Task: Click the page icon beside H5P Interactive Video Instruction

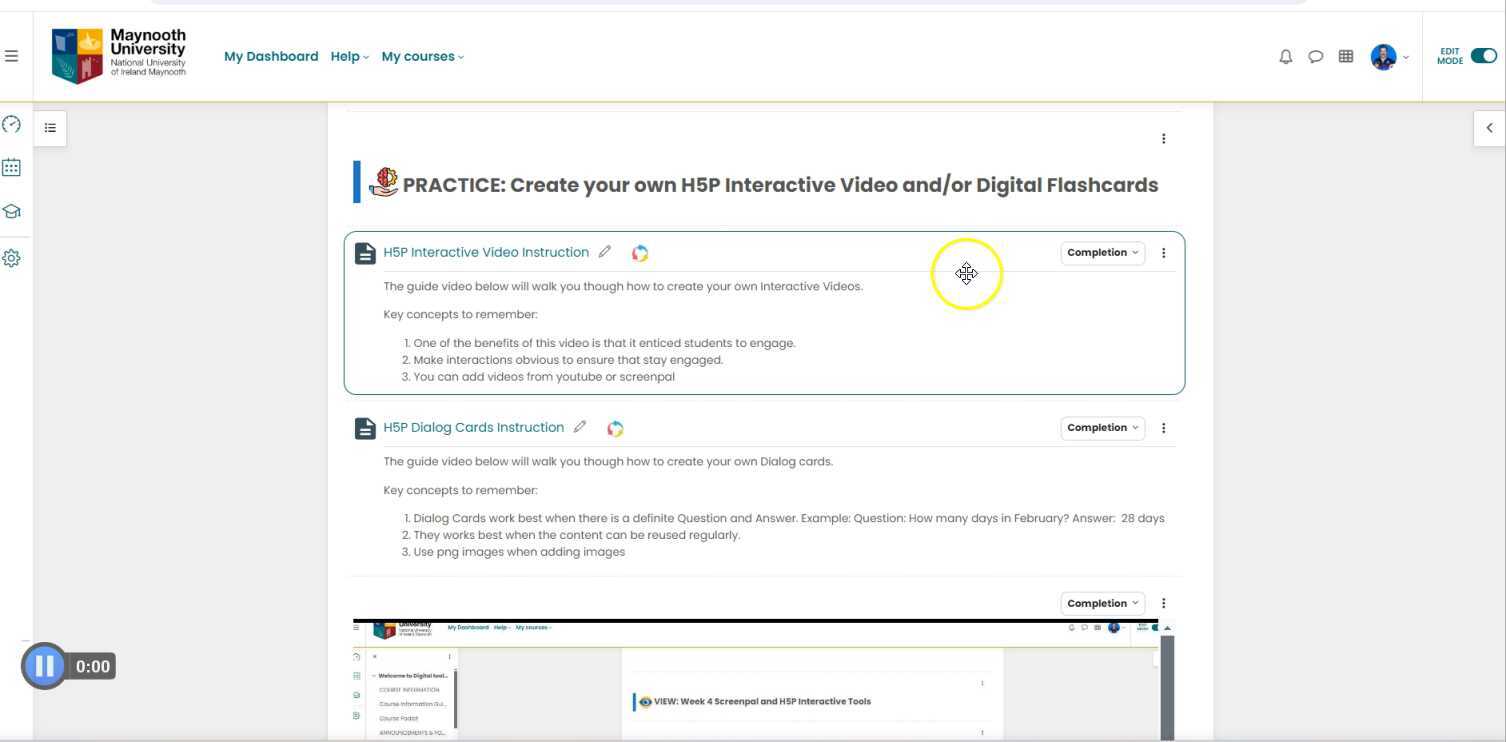Action: (x=366, y=253)
